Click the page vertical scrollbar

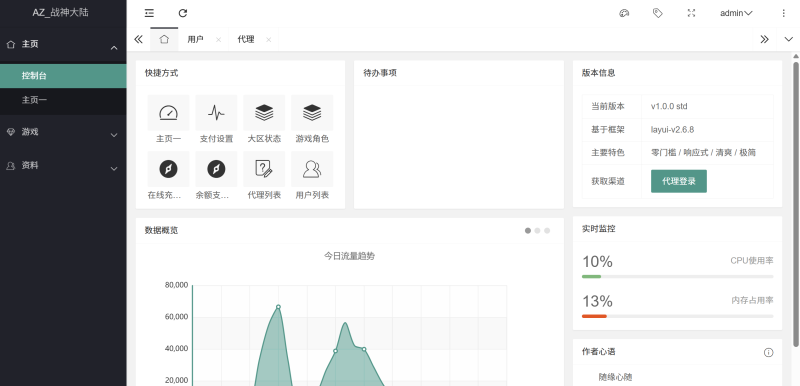coord(795,204)
